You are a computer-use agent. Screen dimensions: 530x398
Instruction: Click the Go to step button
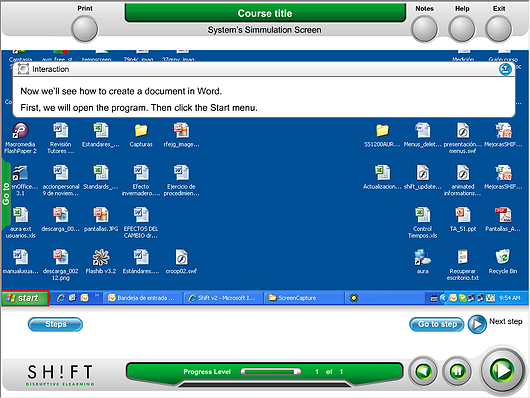click(437, 324)
